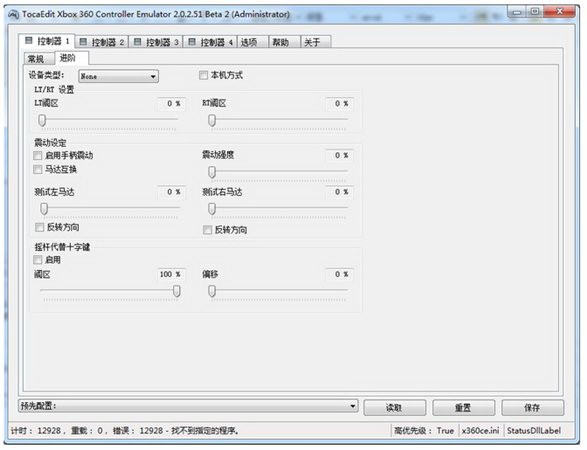Click the app icon in title bar
This screenshot has height=450, width=587.
point(13,15)
